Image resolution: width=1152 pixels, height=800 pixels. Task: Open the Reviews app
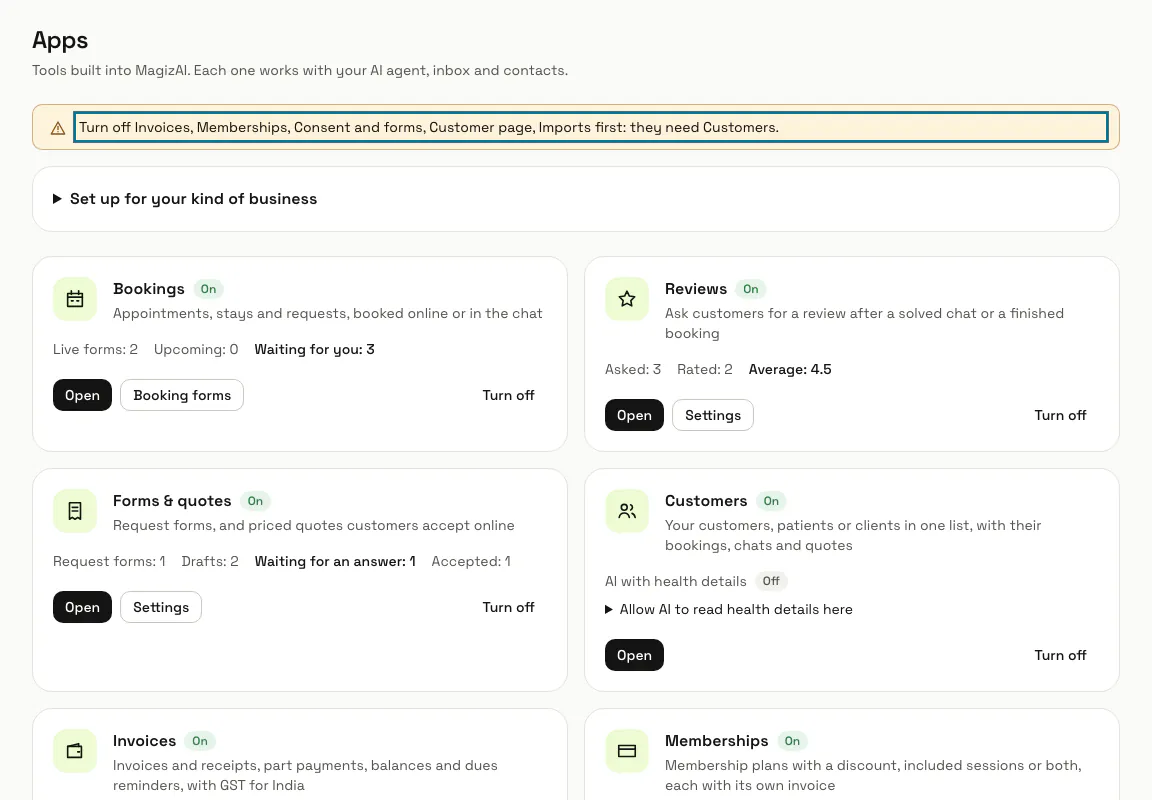(x=634, y=415)
